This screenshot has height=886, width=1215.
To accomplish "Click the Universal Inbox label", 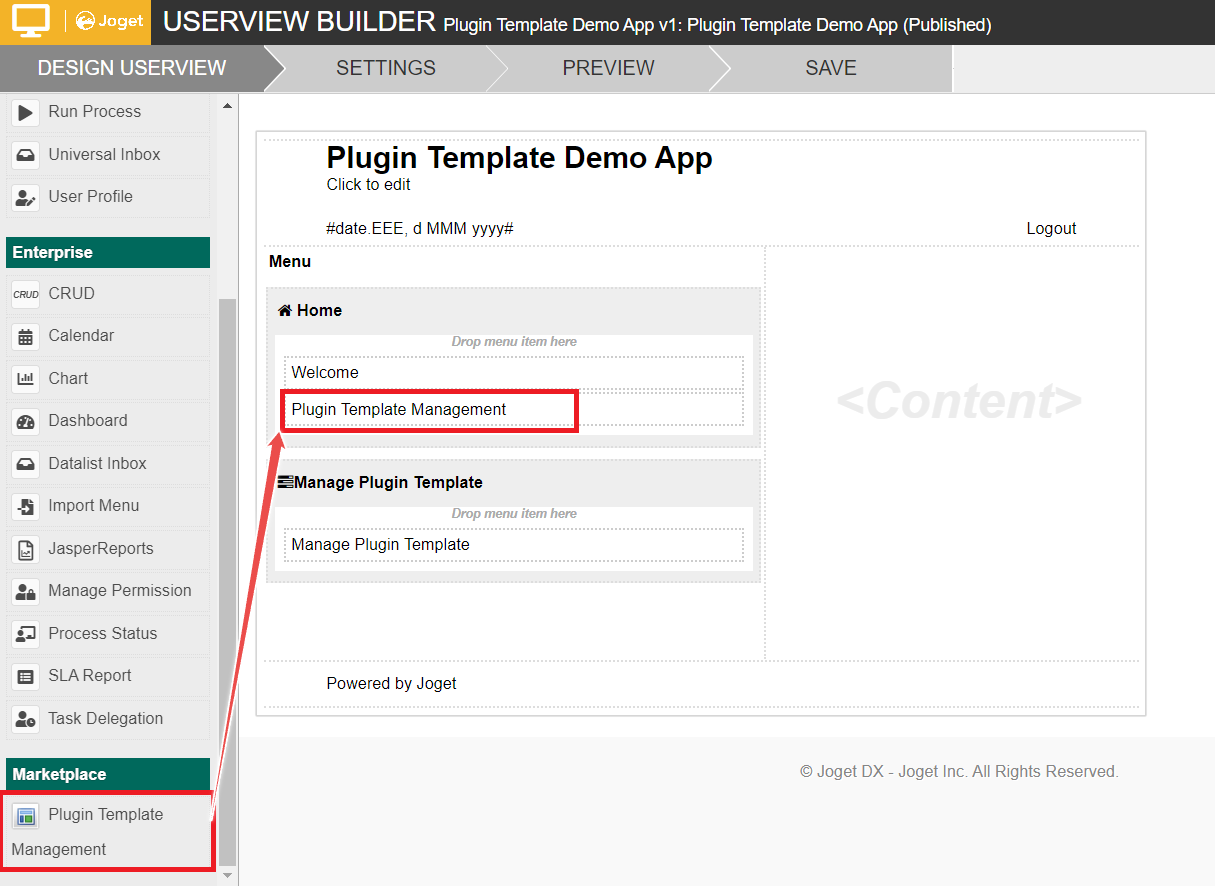I will point(104,155).
